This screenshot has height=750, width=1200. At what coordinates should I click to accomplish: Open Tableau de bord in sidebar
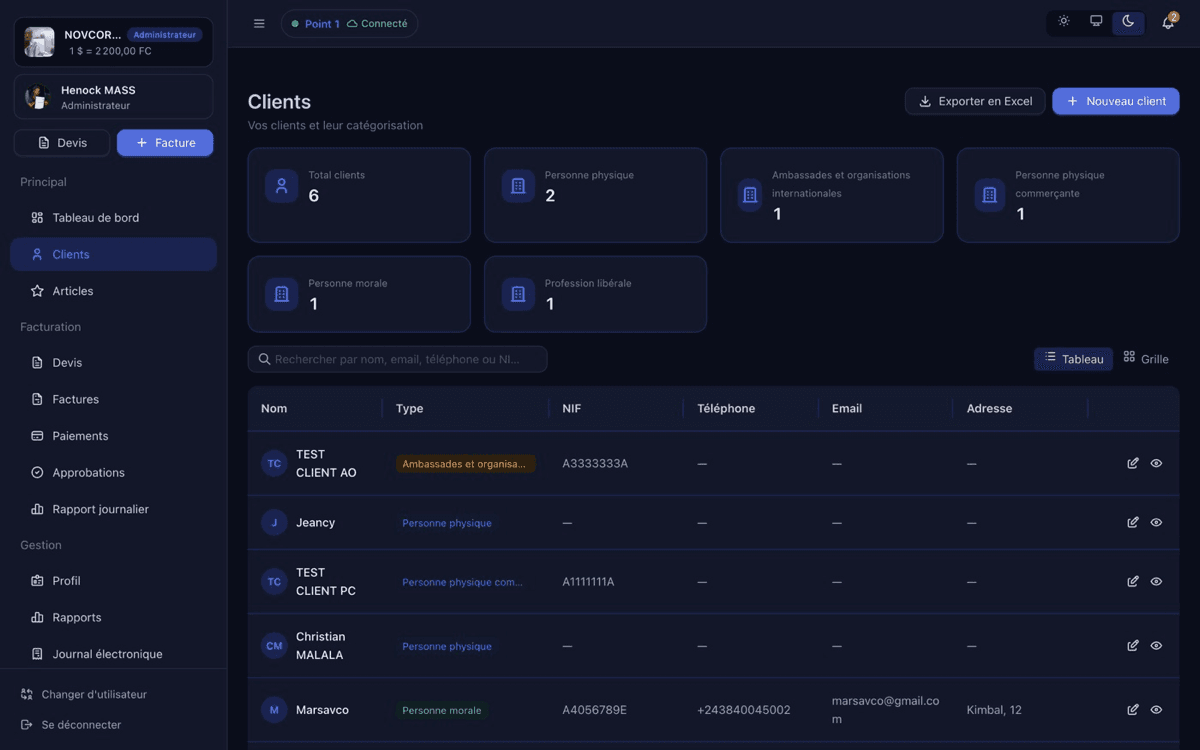tap(113, 218)
